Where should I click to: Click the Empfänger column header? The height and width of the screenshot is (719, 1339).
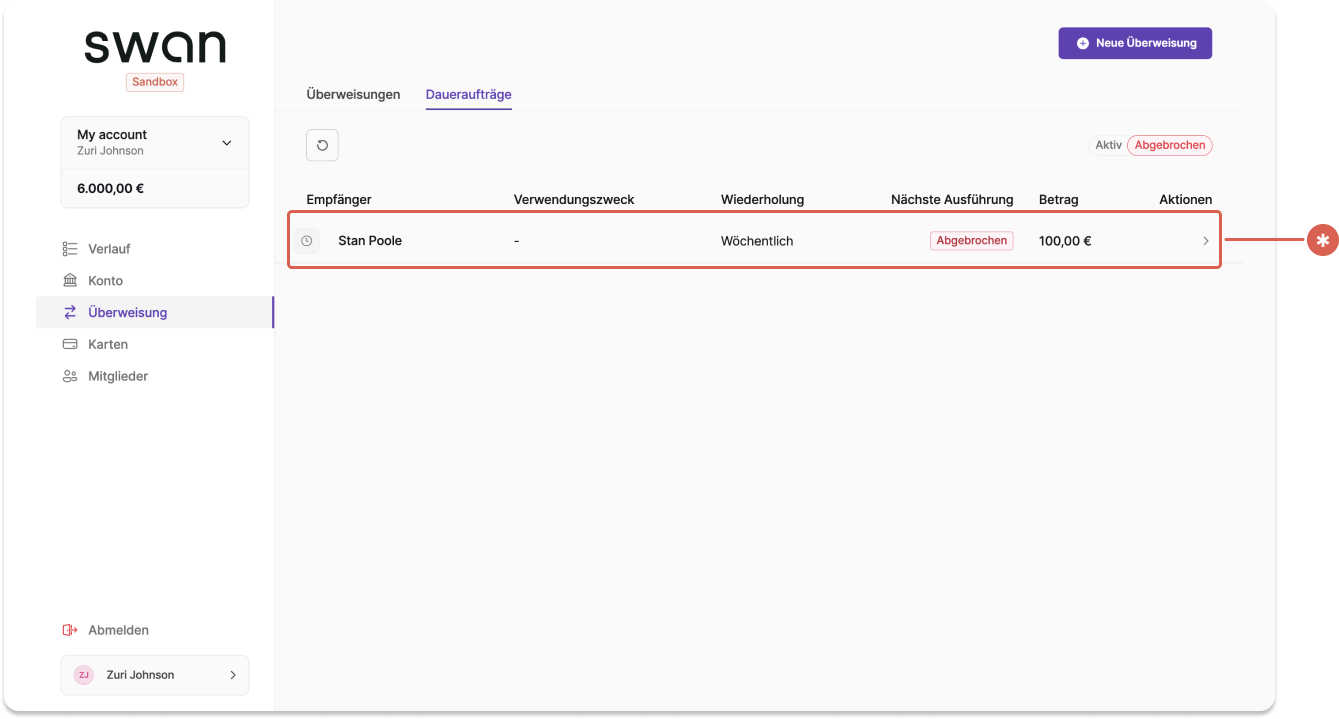click(339, 199)
